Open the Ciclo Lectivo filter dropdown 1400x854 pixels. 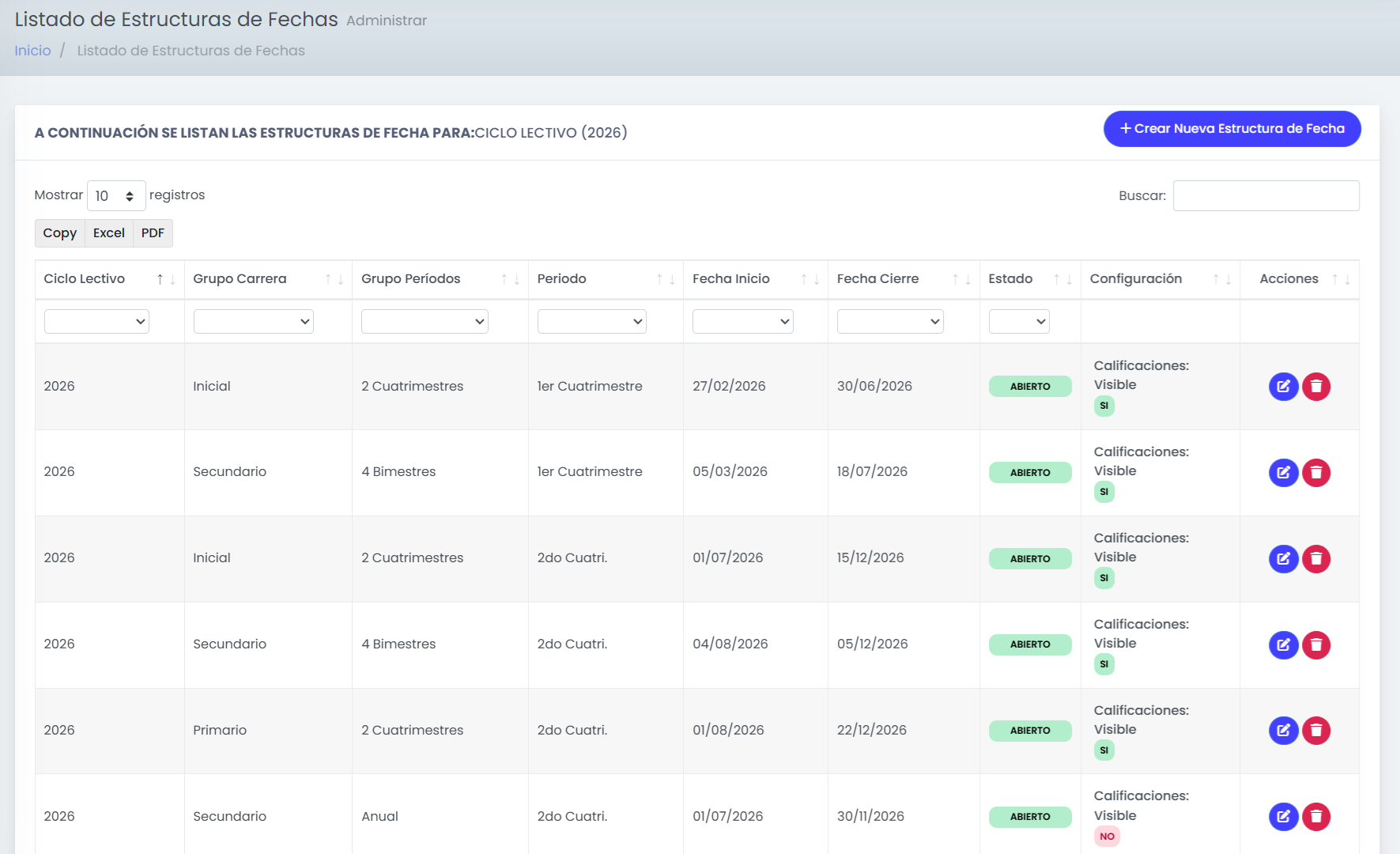click(96, 322)
